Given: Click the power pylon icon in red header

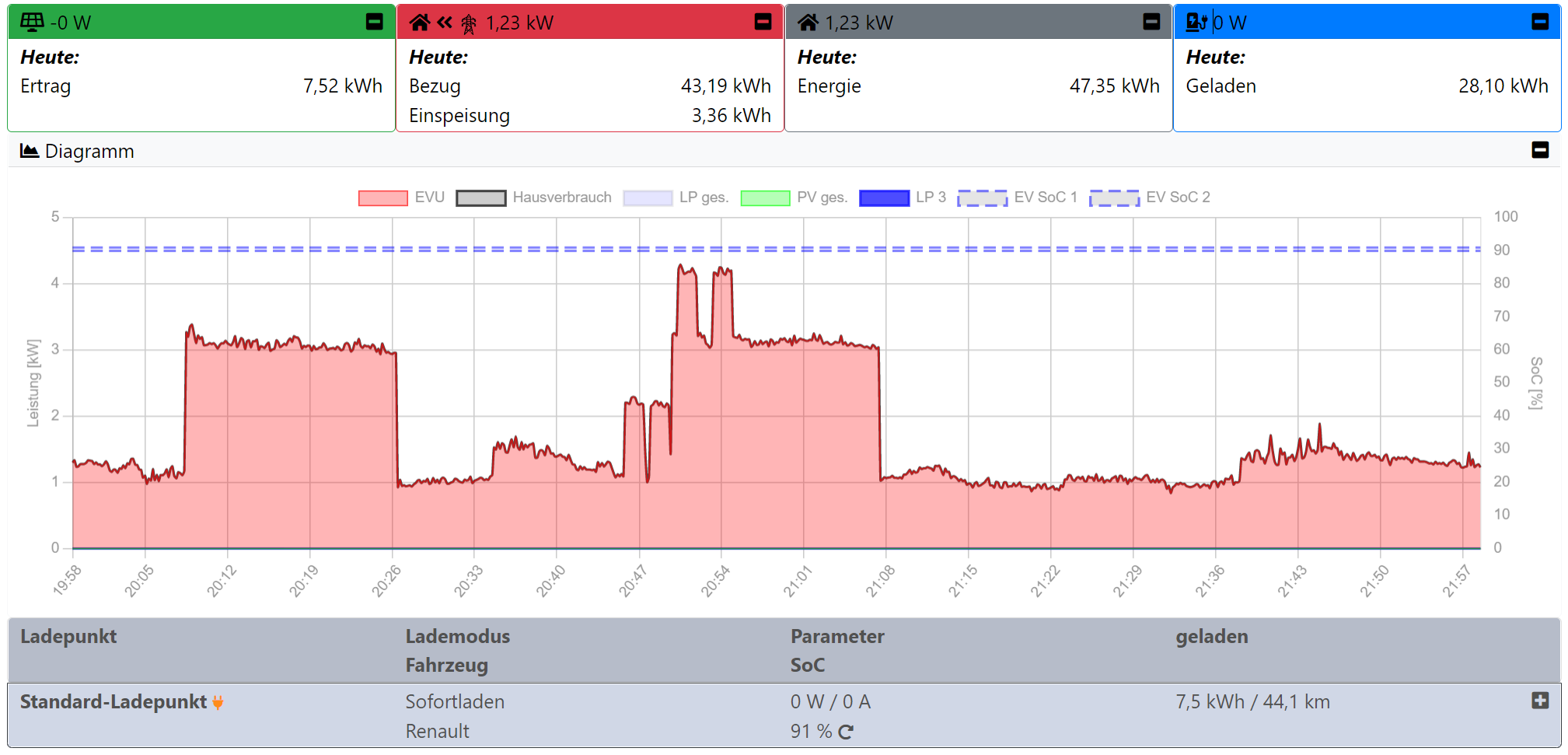Looking at the screenshot, I should coord(469,23).
